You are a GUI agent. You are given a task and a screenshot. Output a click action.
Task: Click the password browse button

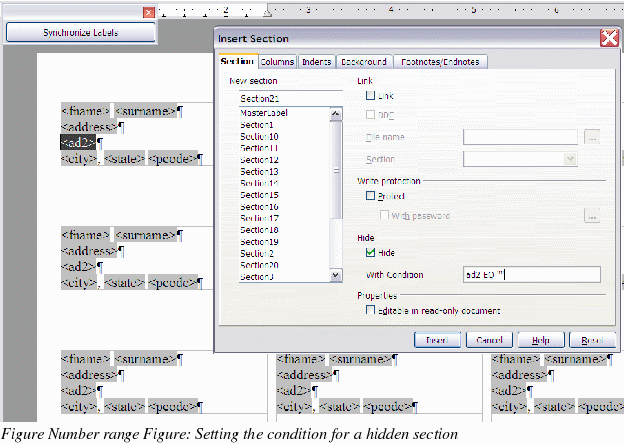click(592, 215)
